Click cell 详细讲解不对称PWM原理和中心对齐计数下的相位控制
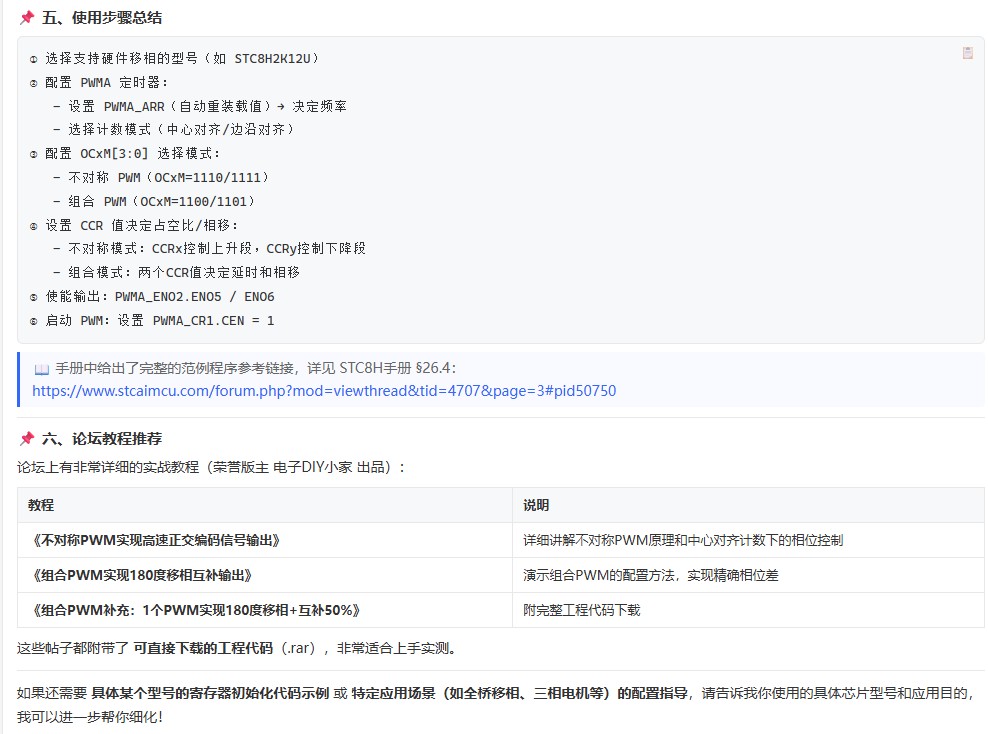Screen dimensions: 988x734 (x=748, y=540)
